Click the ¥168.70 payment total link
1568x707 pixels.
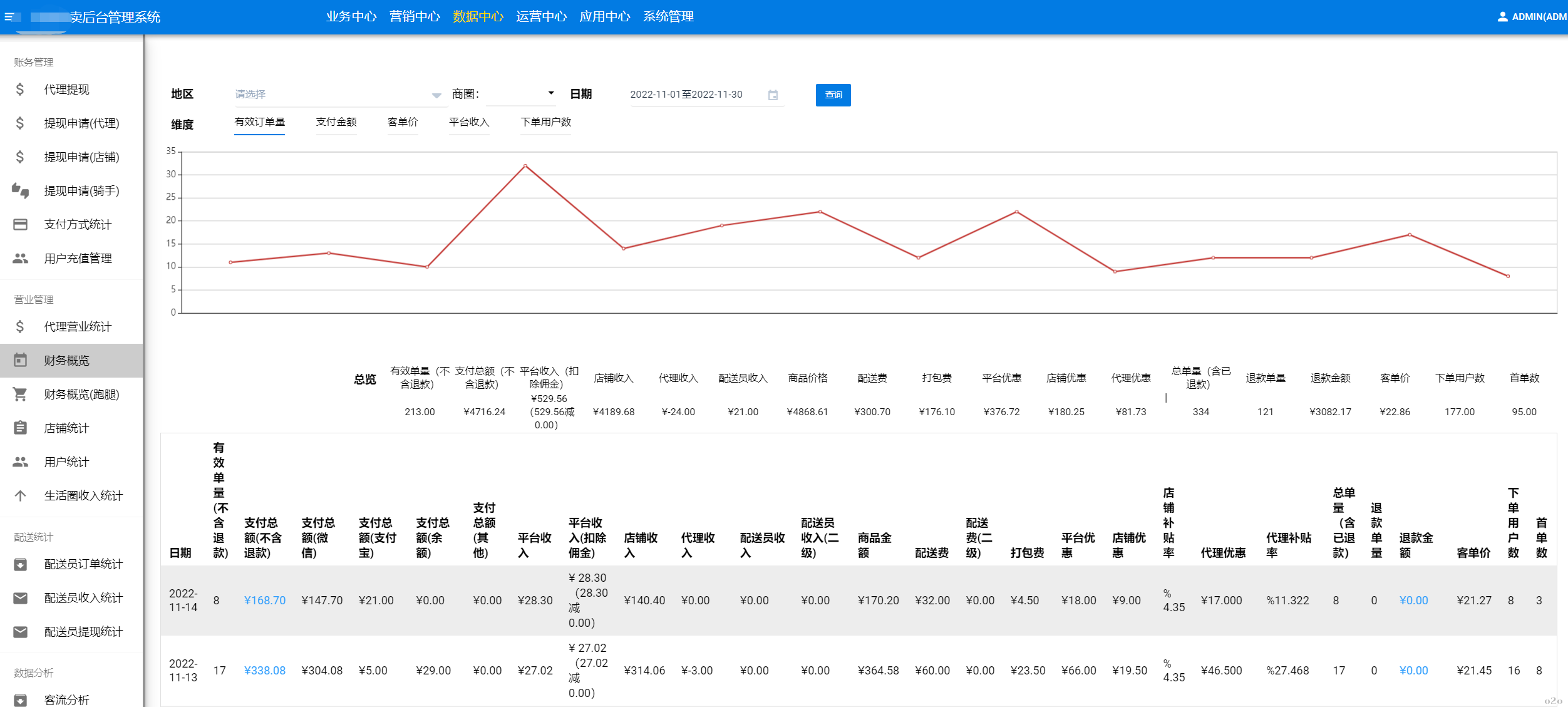[x=264, y=601]
